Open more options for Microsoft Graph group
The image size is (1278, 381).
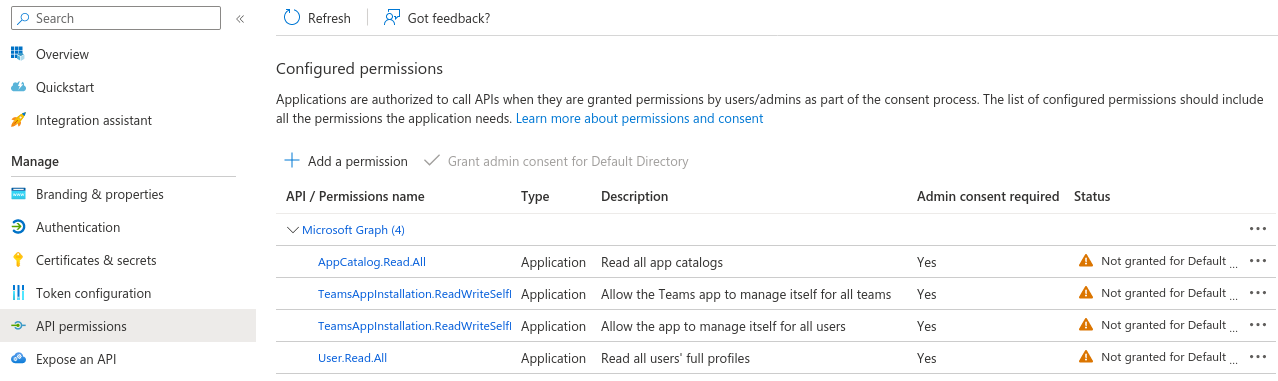point(1258,229)
